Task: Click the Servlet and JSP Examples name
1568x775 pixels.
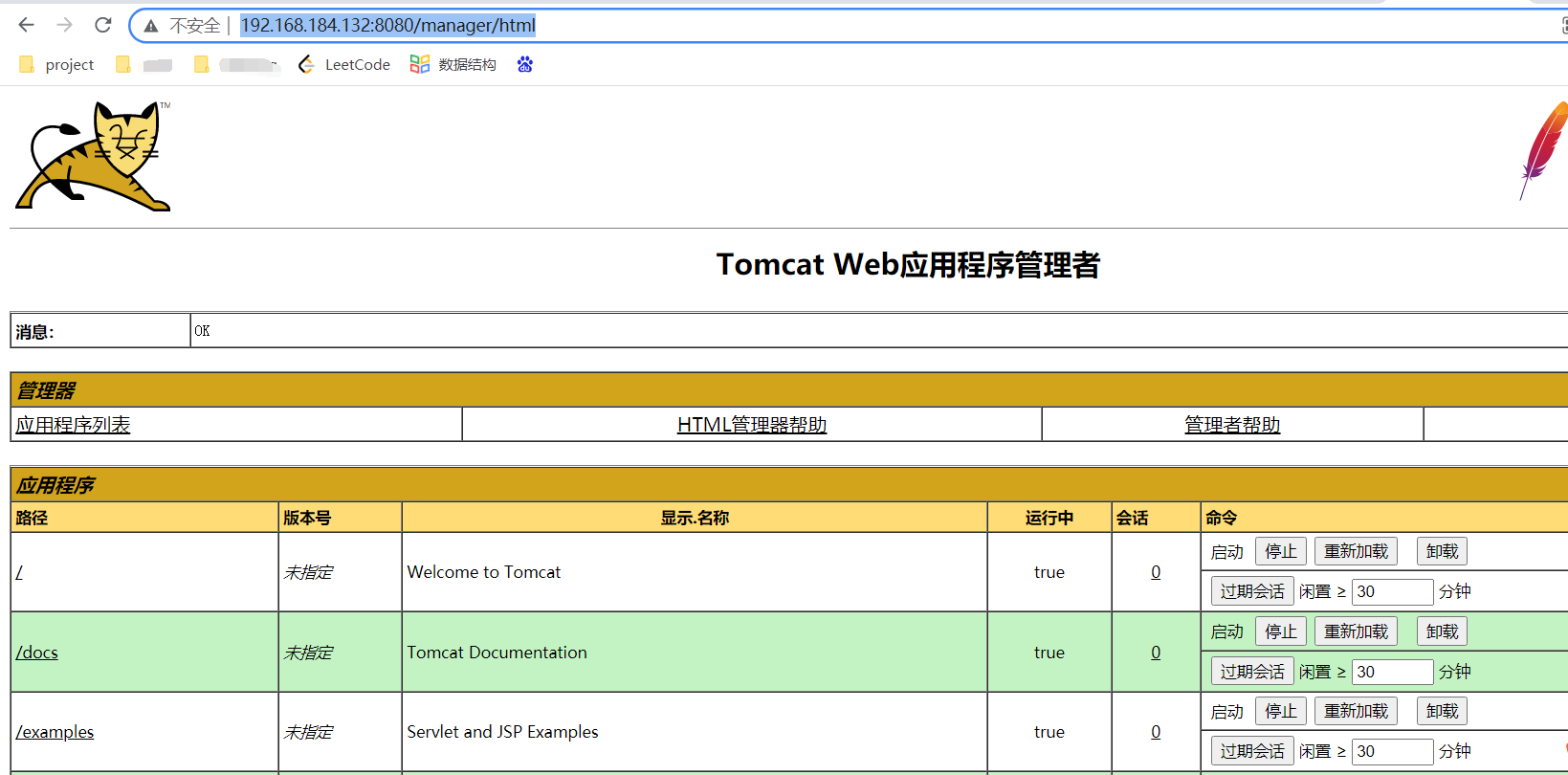Action: click(503, 732)
